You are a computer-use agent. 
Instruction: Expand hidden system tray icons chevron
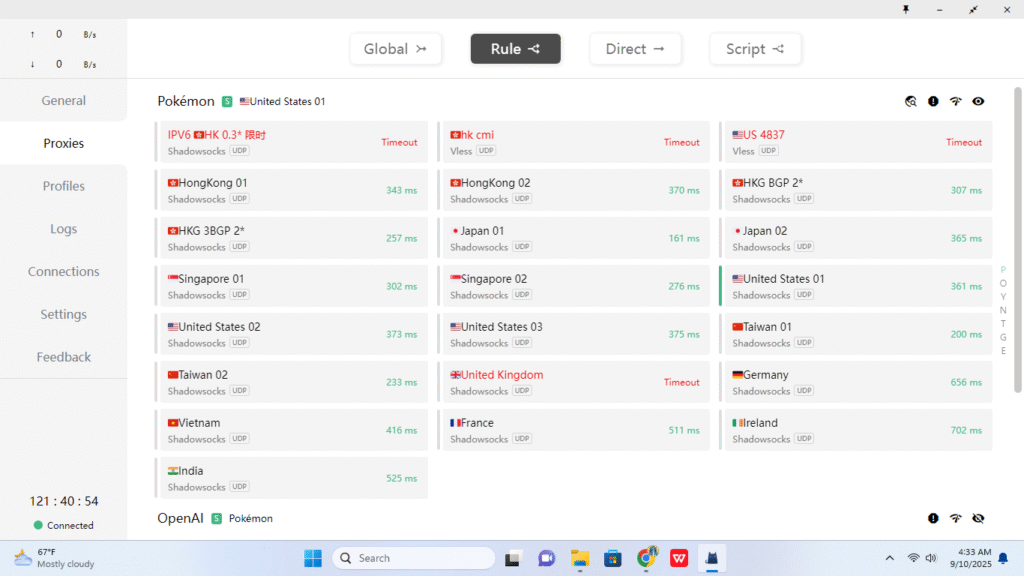click(x=889, y=558)
